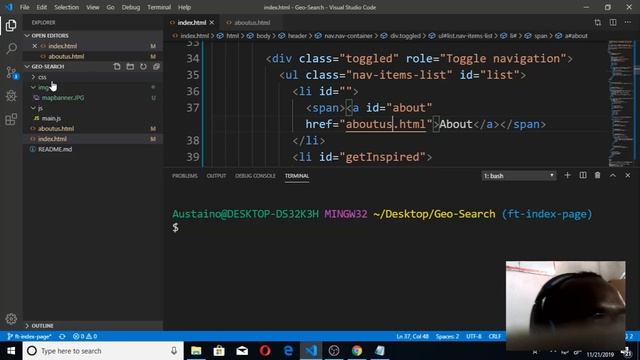Image resolution: width=640 pixels, height=360 pixels.
Task: Open Windows Start menu
Action: (x=11, y=351)
